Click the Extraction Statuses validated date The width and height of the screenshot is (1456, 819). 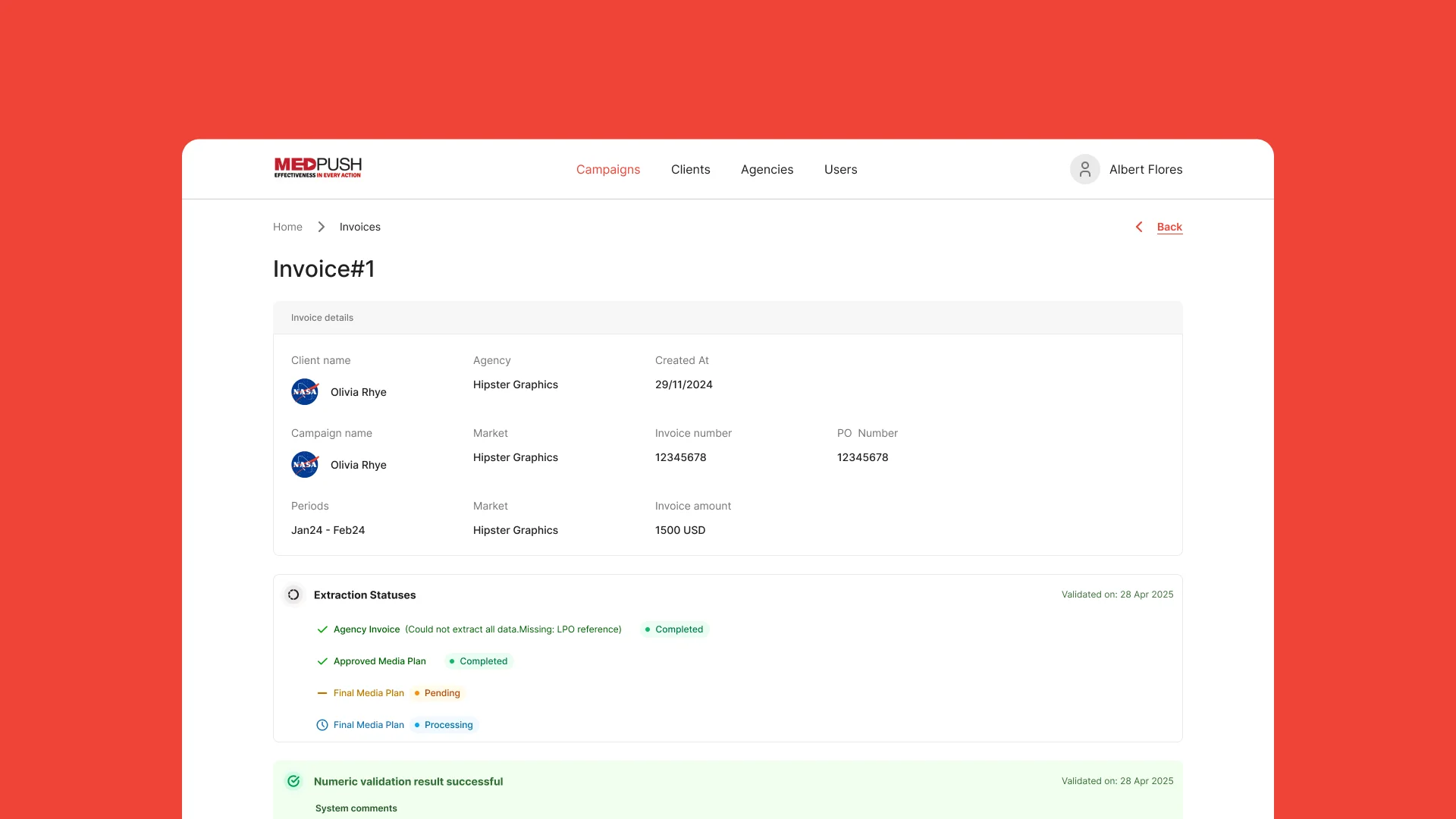click(x=1118, y=595)
